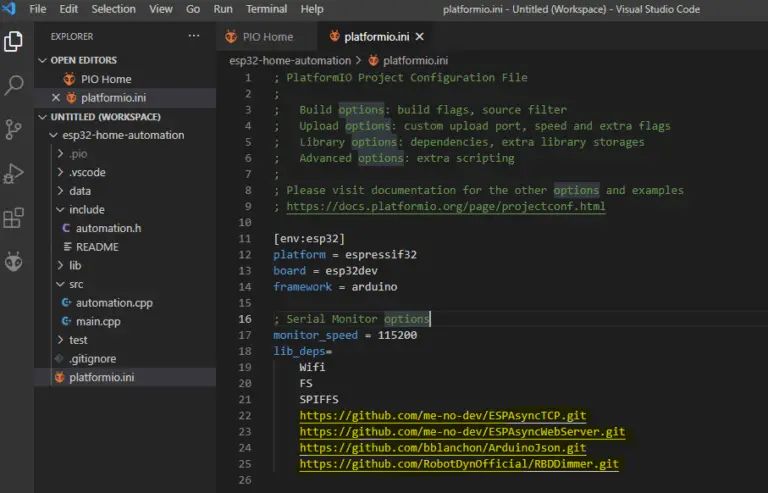
Task: Open the PlatformIO alien icon
Action: click(x=14, y=262)
